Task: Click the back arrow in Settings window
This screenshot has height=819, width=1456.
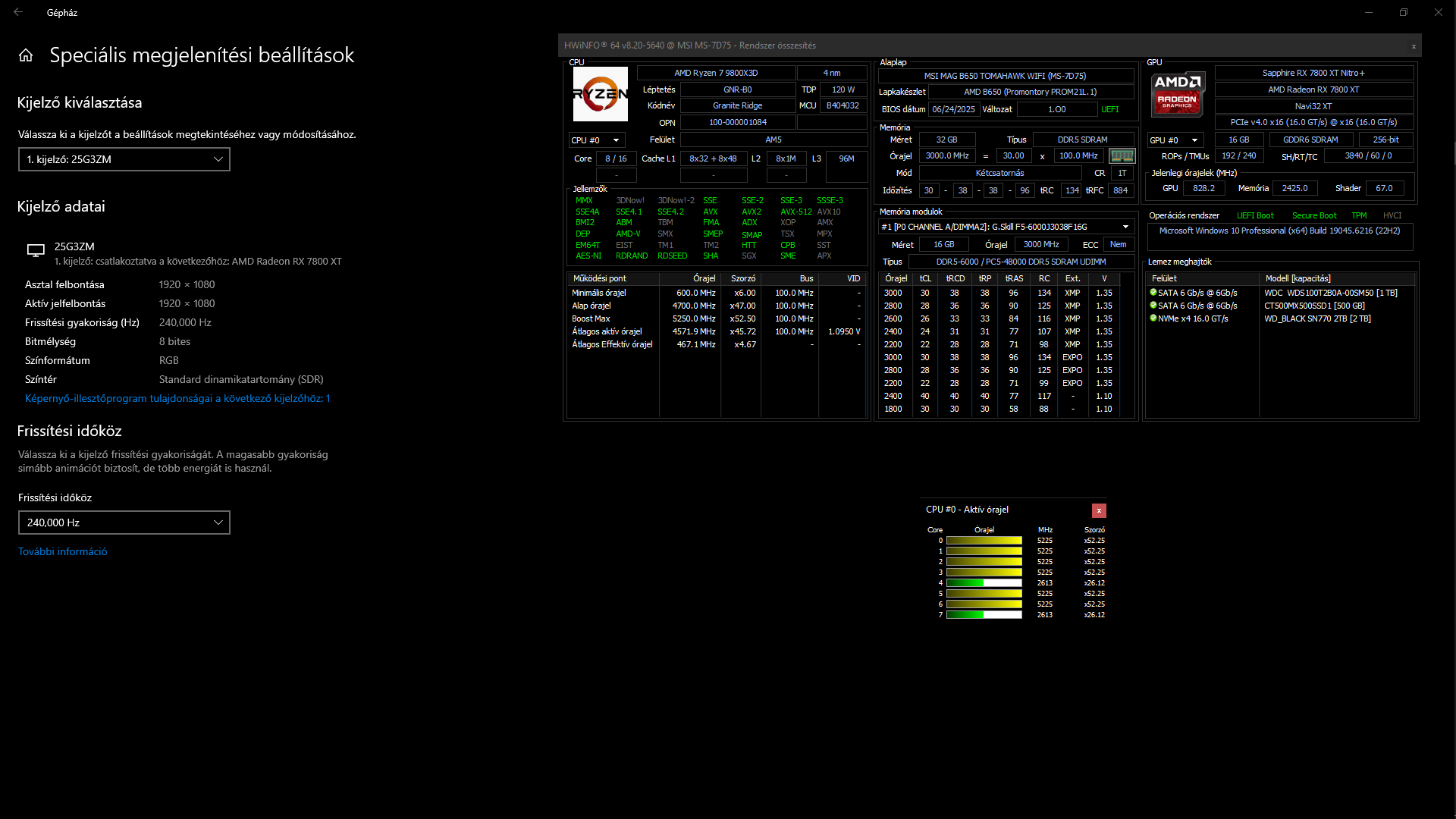Action: click(x=18, y=12)
